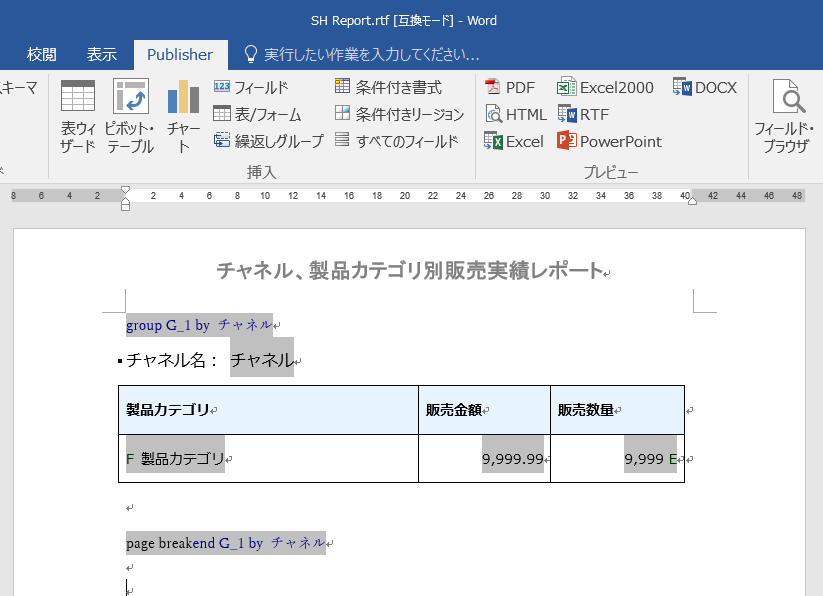Click the チャネル名： label text
823x596 pixels.
coord(172,360)
